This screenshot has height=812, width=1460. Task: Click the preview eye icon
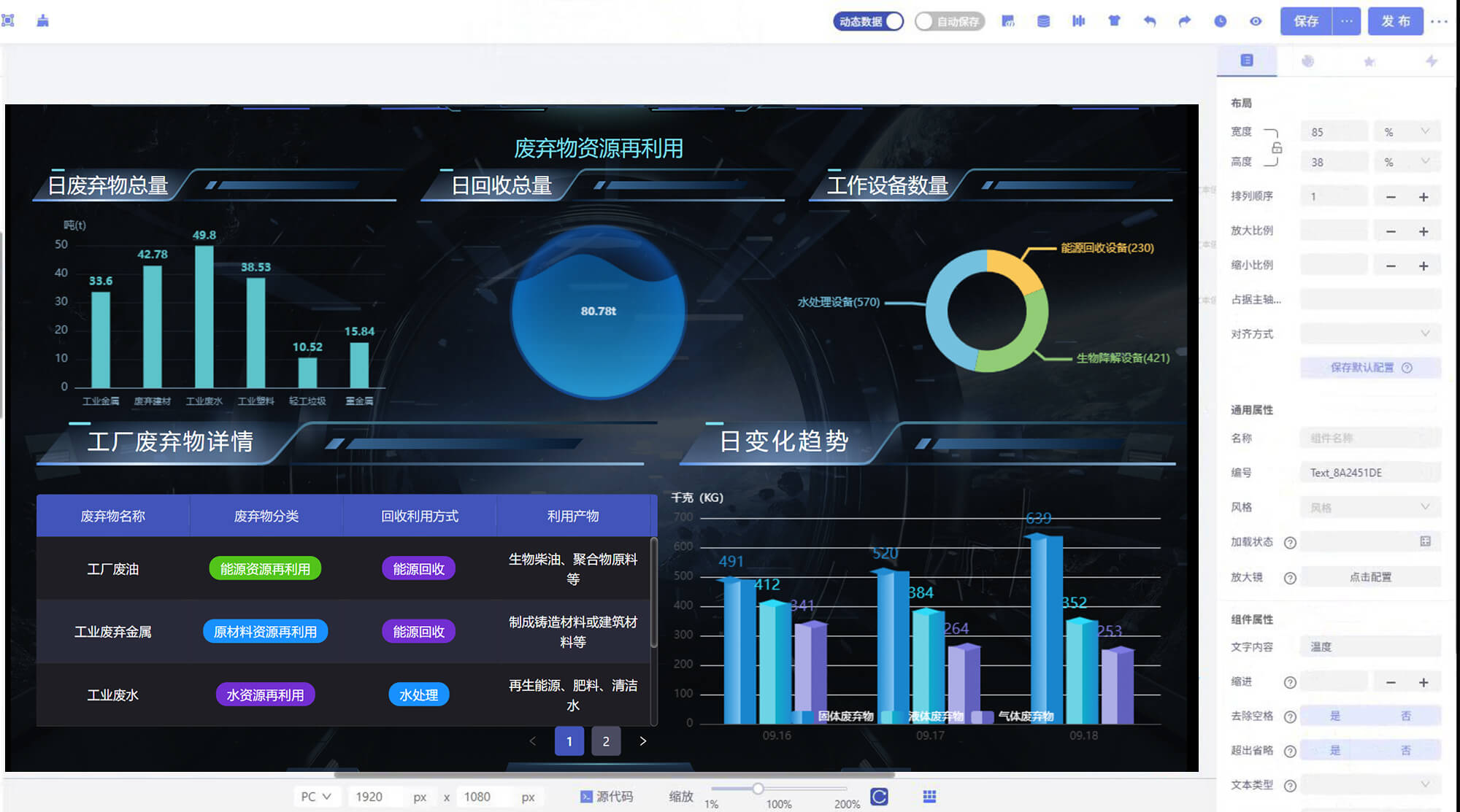[x=1256, y=21]
